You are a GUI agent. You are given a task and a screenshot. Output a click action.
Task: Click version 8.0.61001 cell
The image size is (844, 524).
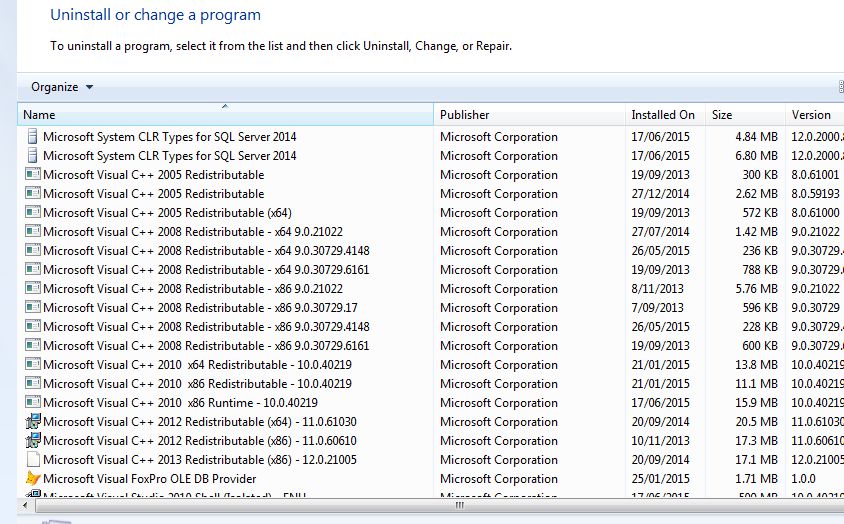(815, 174)
